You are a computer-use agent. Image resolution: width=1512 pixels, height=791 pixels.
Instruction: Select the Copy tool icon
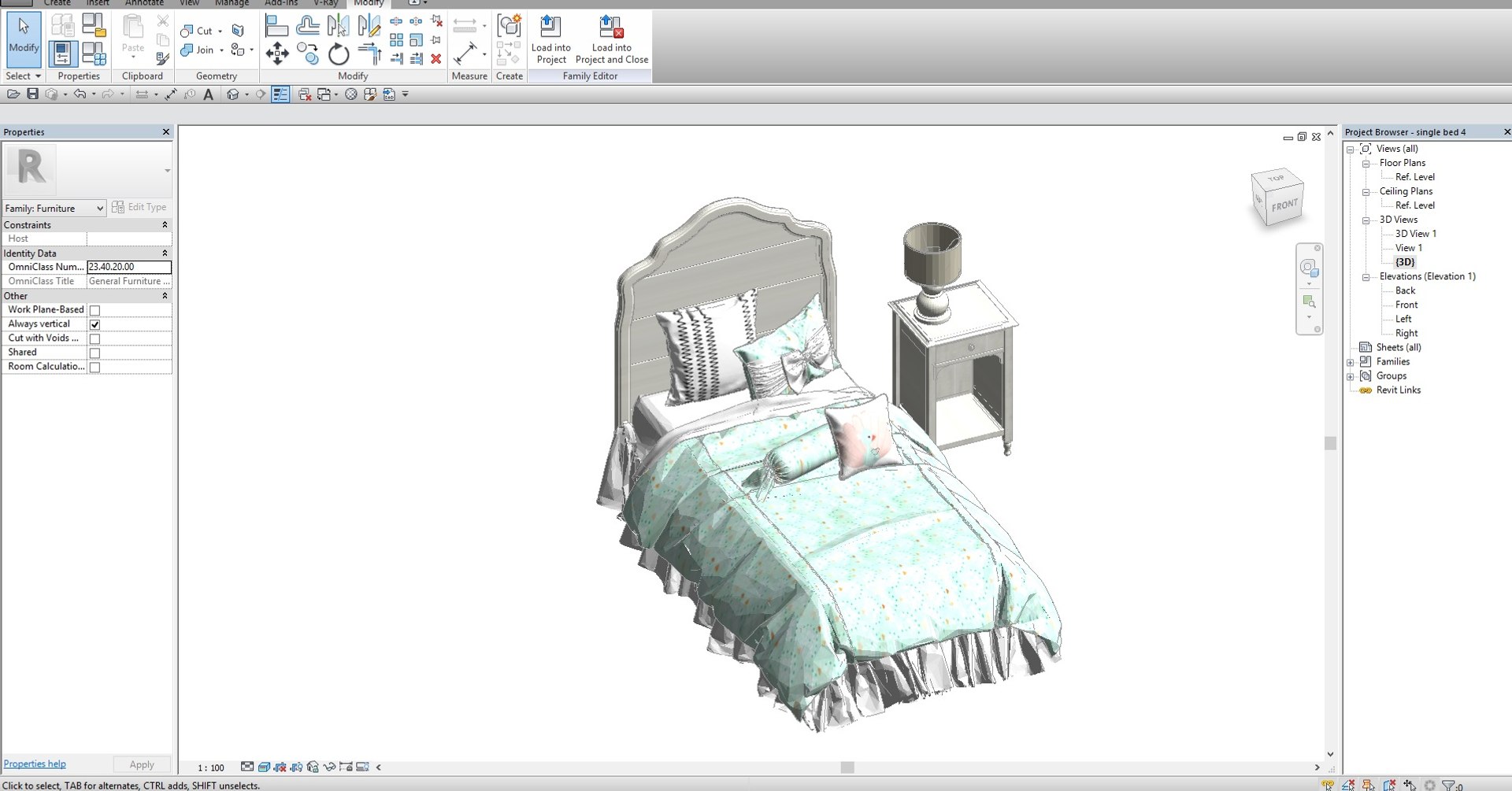point(308,54)
